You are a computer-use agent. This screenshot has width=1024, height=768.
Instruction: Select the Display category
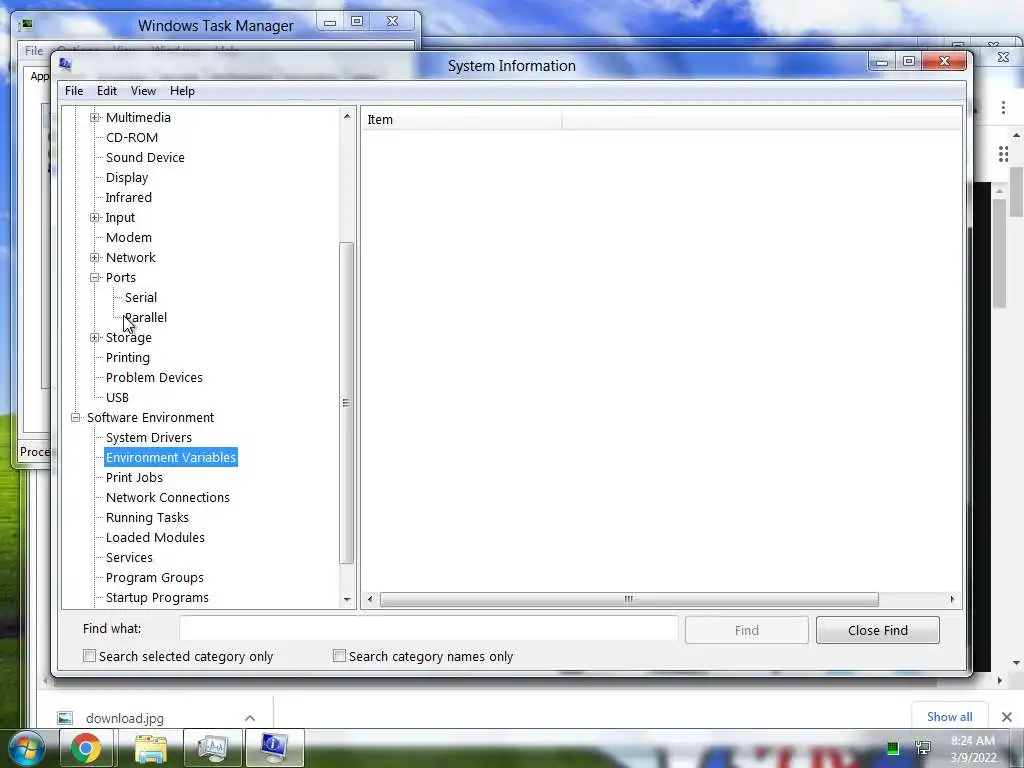[x=127, y=178]
